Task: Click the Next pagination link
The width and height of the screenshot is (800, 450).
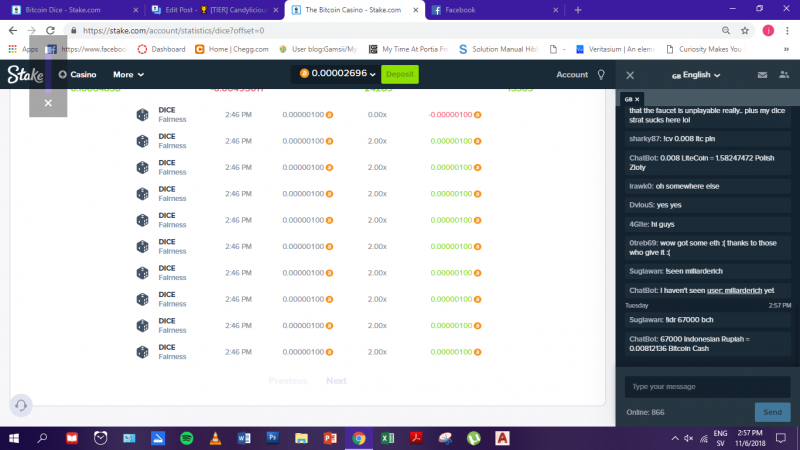Action: pos(336,381)
